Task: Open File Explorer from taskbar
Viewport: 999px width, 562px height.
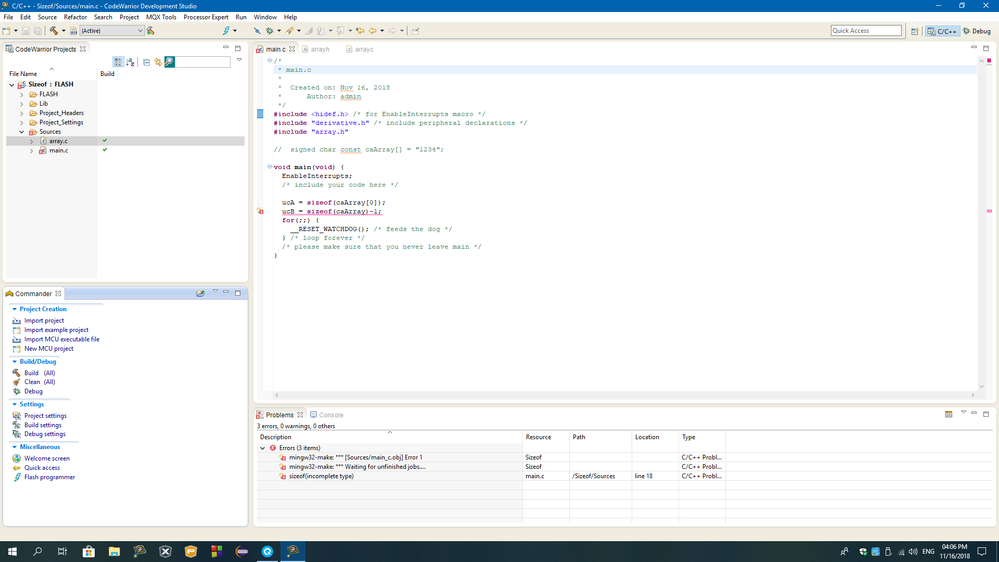Action: tap(114, 551)
